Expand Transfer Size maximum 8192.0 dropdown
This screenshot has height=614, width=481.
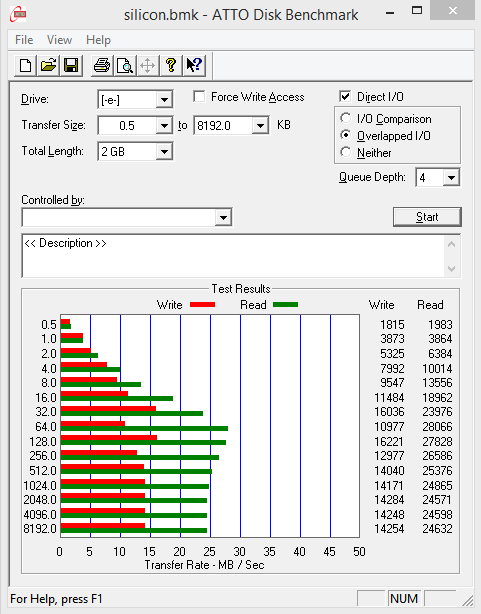[x=260, y=126]
